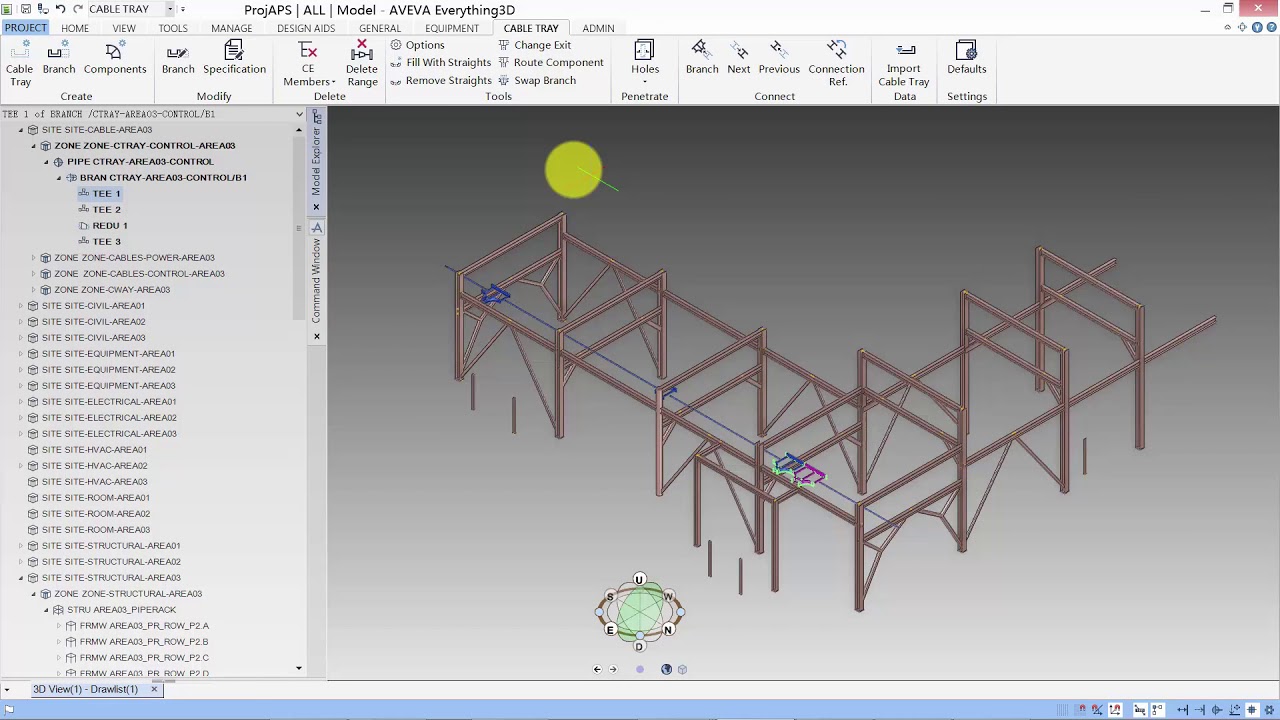
Task: Click the Redo arrow in title bar
Action: coord(78,9)
